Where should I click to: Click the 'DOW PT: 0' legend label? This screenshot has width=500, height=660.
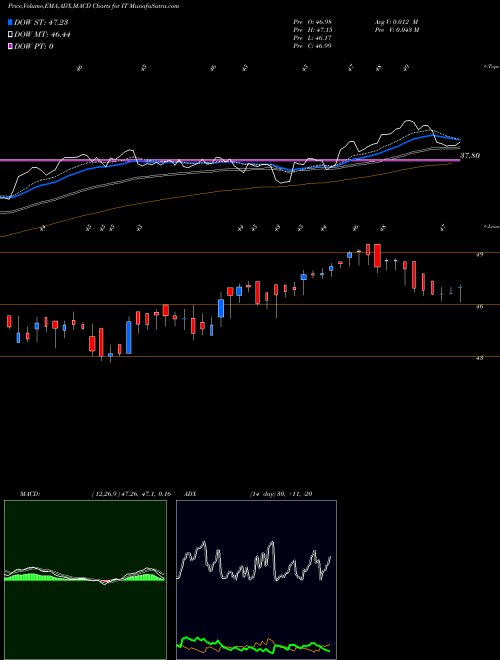point(34,46)
